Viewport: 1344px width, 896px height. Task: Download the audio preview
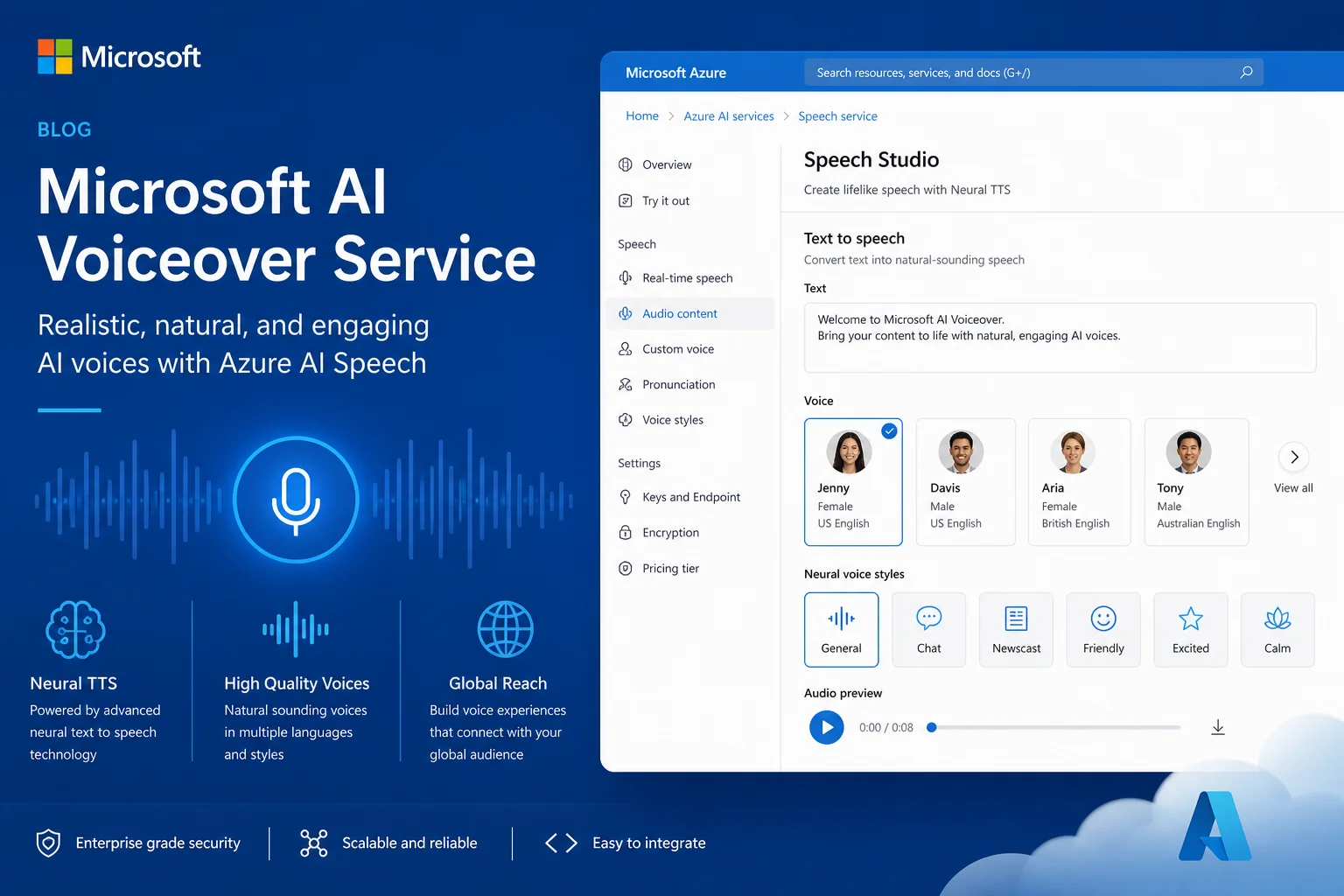coord(1218,727)
